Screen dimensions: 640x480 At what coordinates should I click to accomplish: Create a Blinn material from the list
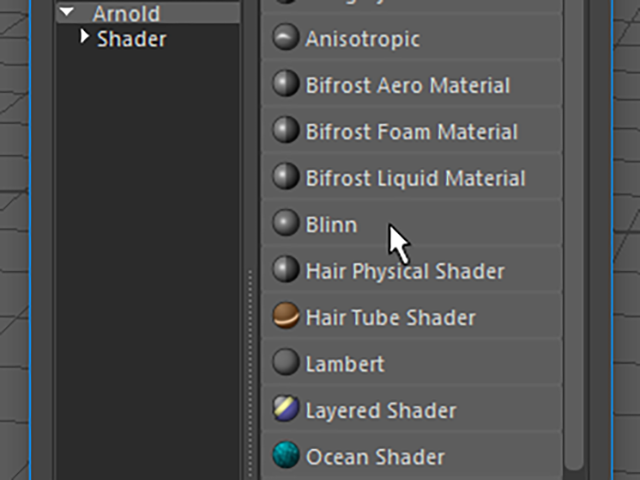click(x=411, y=223)
